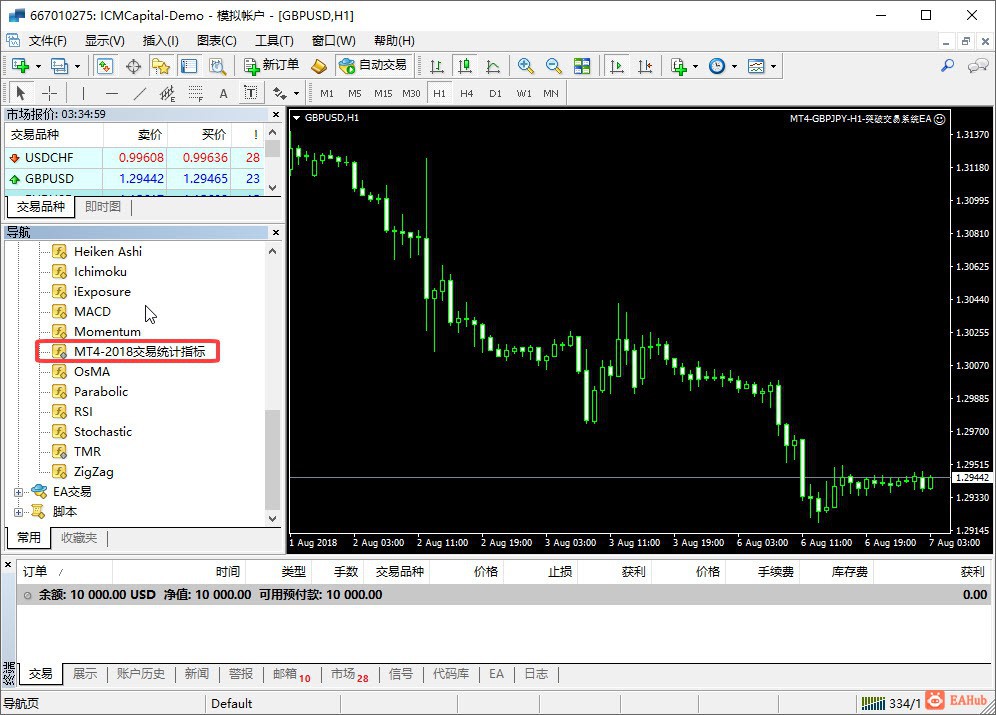Open the chart templates icon

(756, 66)
